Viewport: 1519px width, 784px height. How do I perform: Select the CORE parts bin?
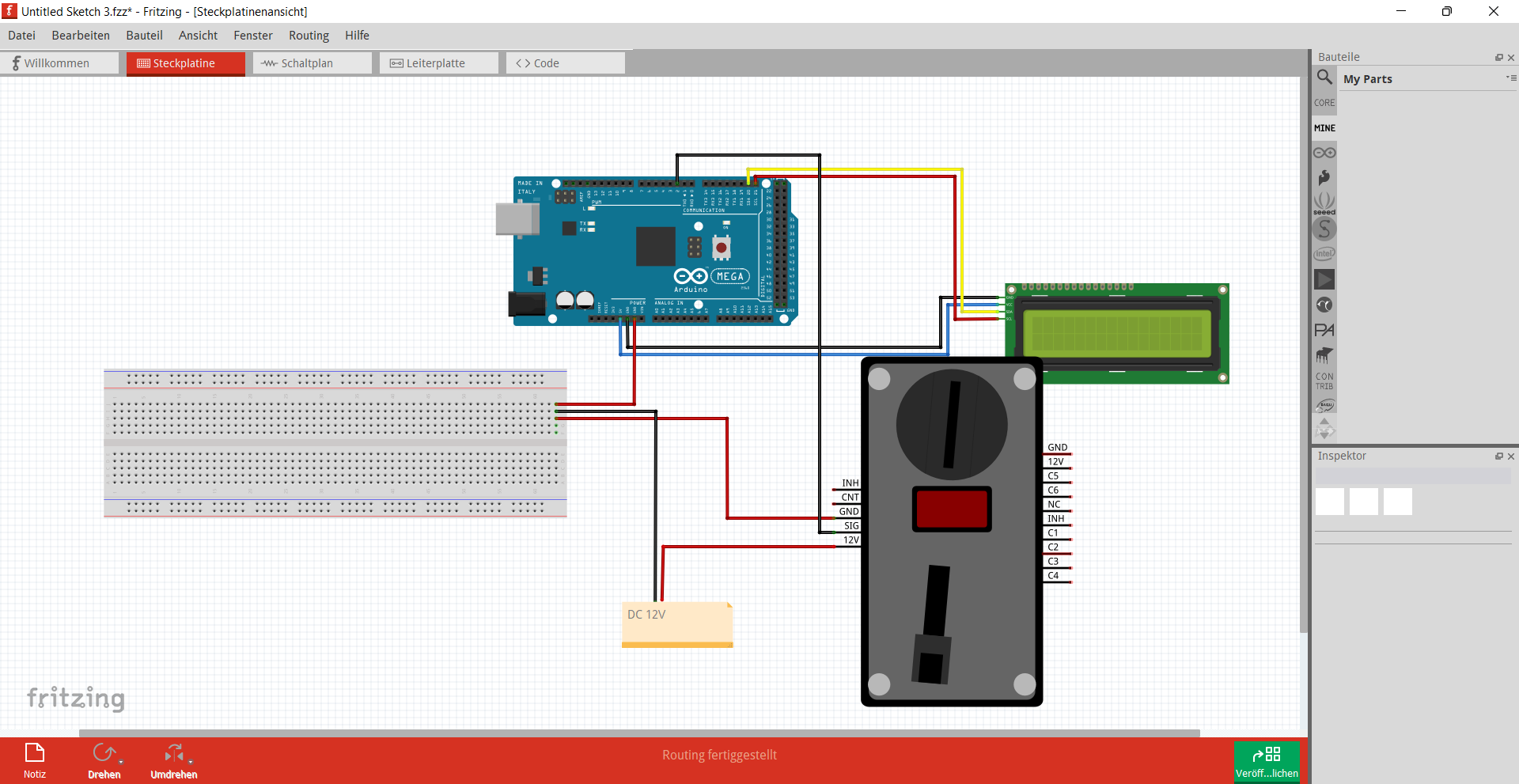pos(1324,103)
